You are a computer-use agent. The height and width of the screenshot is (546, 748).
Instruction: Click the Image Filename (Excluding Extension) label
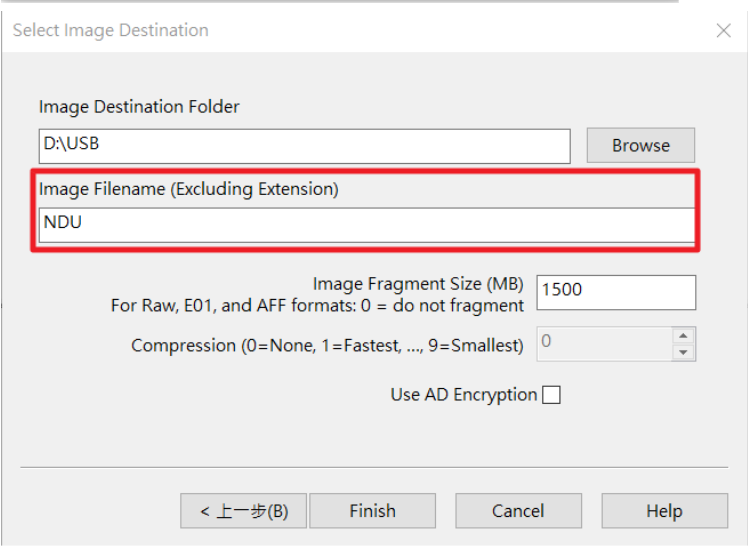[x=189, y=188]
